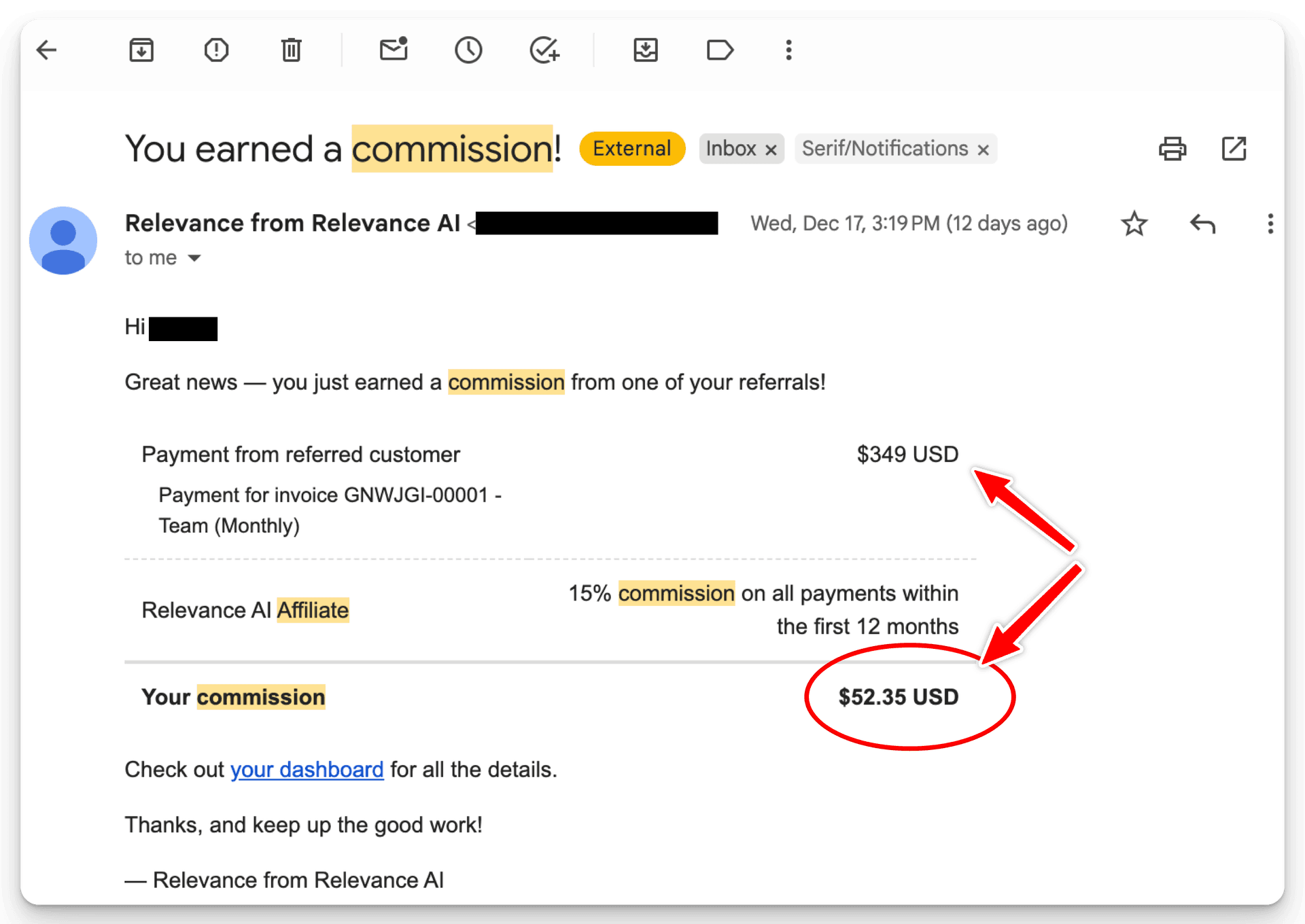
Task: Star the commission email
Action: tap(1134, 224)
